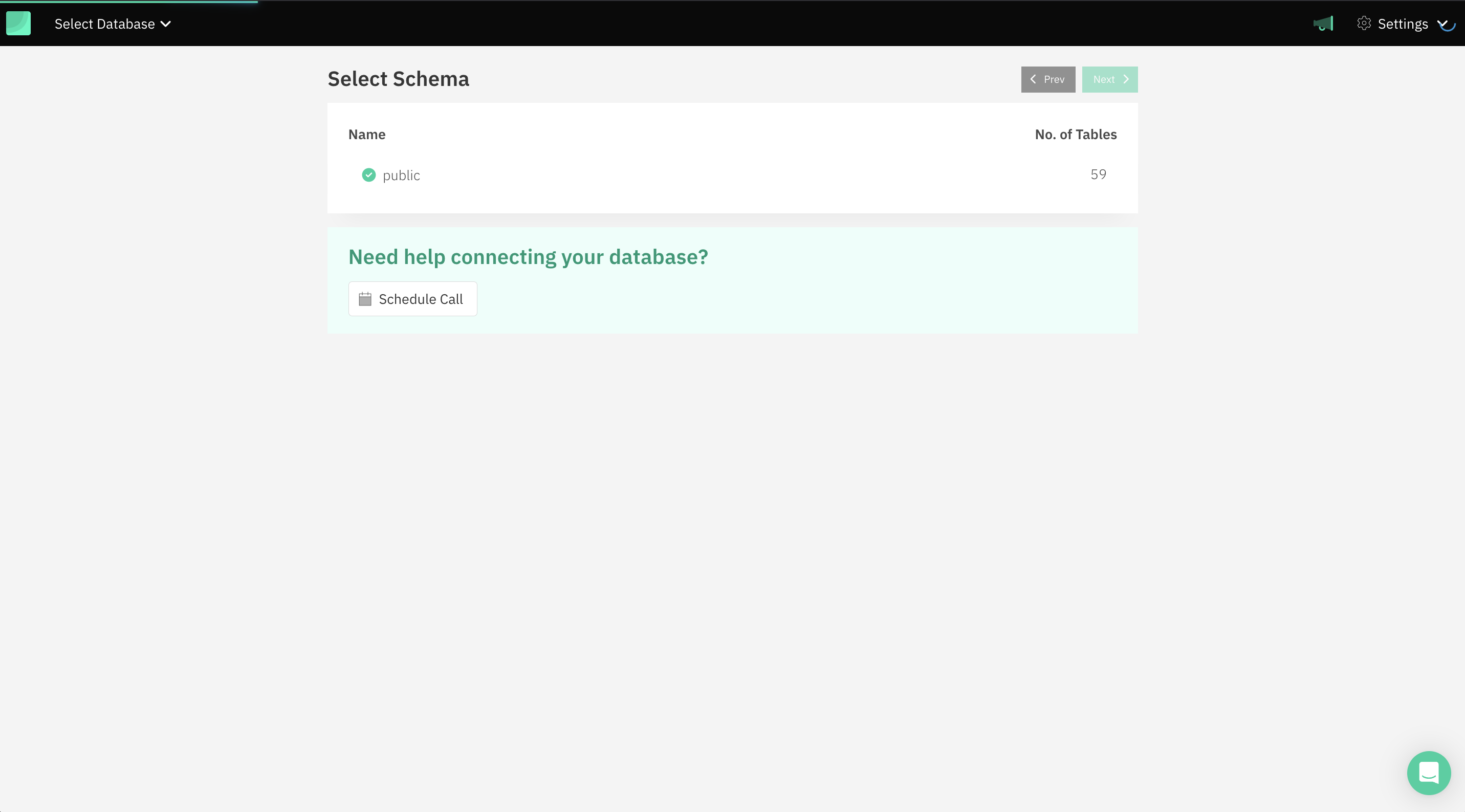Open the Settings menu
1465x812 pixels.
(1403, 24)
